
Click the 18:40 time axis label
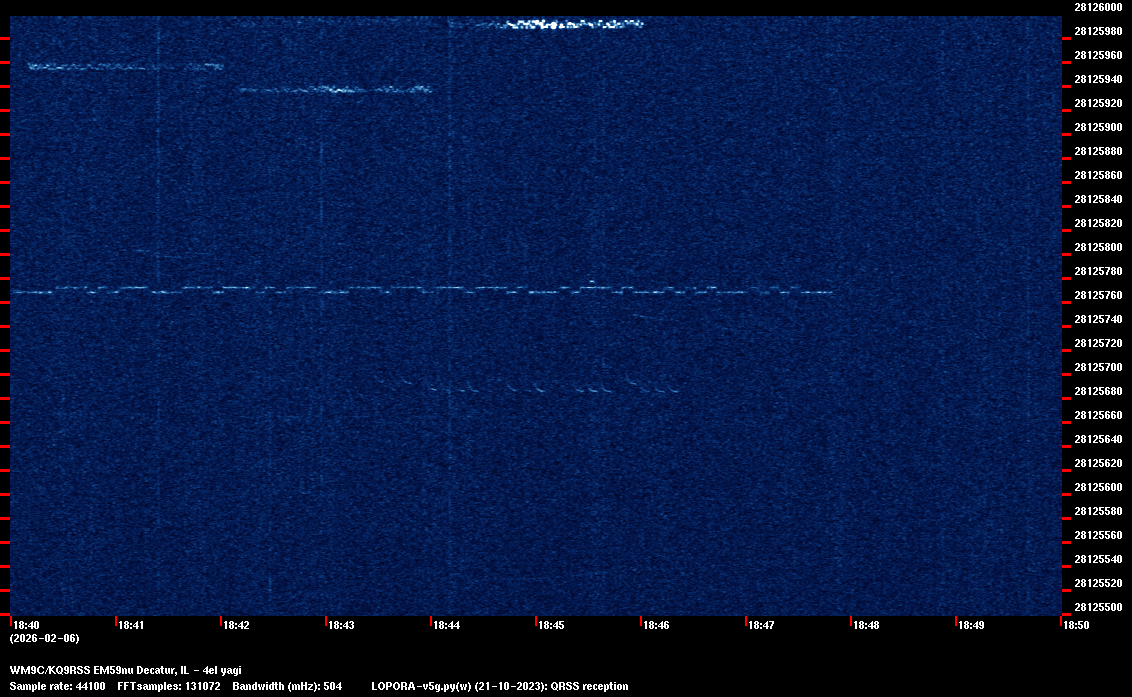[x=27, y=625]
